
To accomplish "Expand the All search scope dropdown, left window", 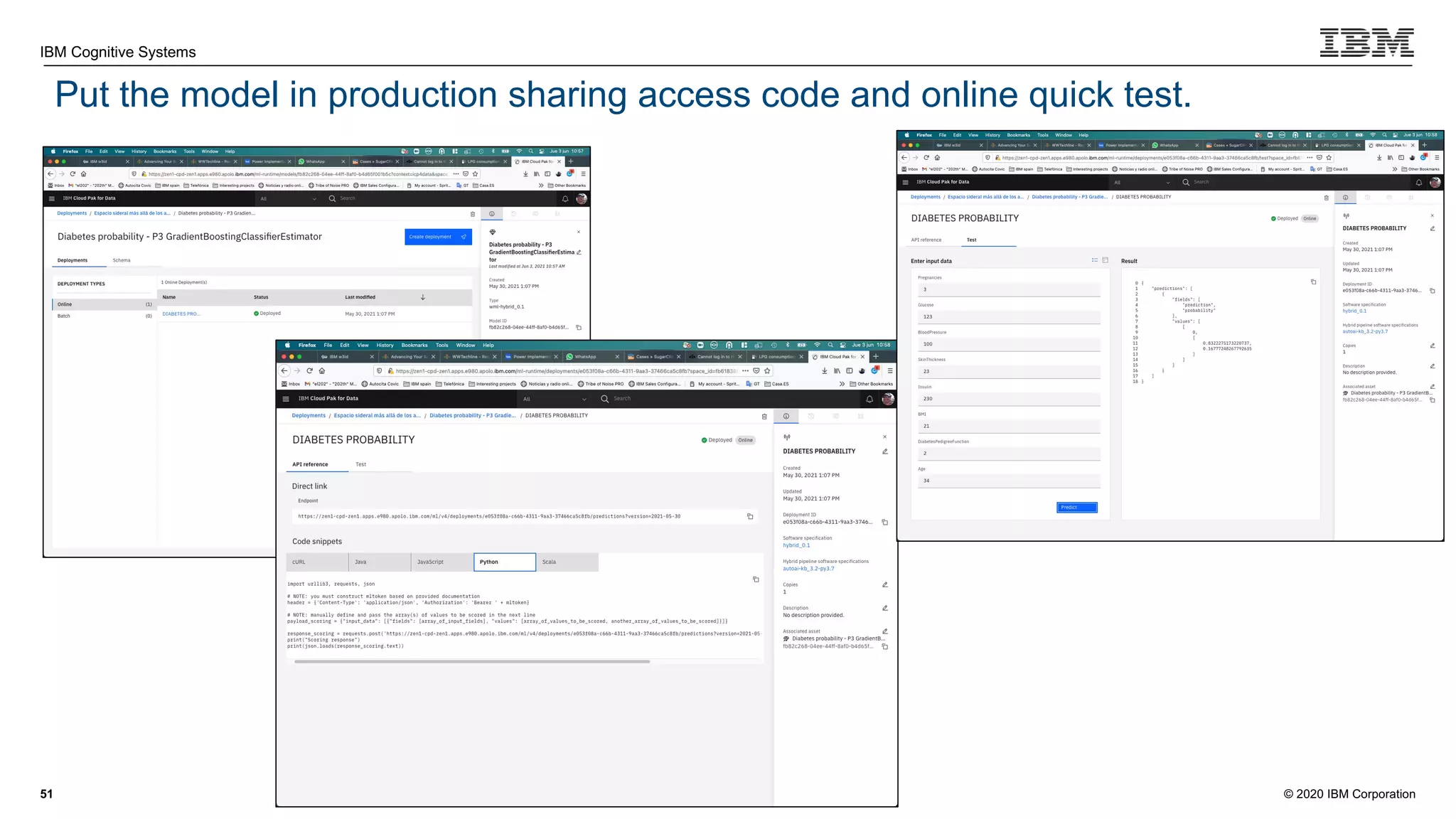I will 288,198.
